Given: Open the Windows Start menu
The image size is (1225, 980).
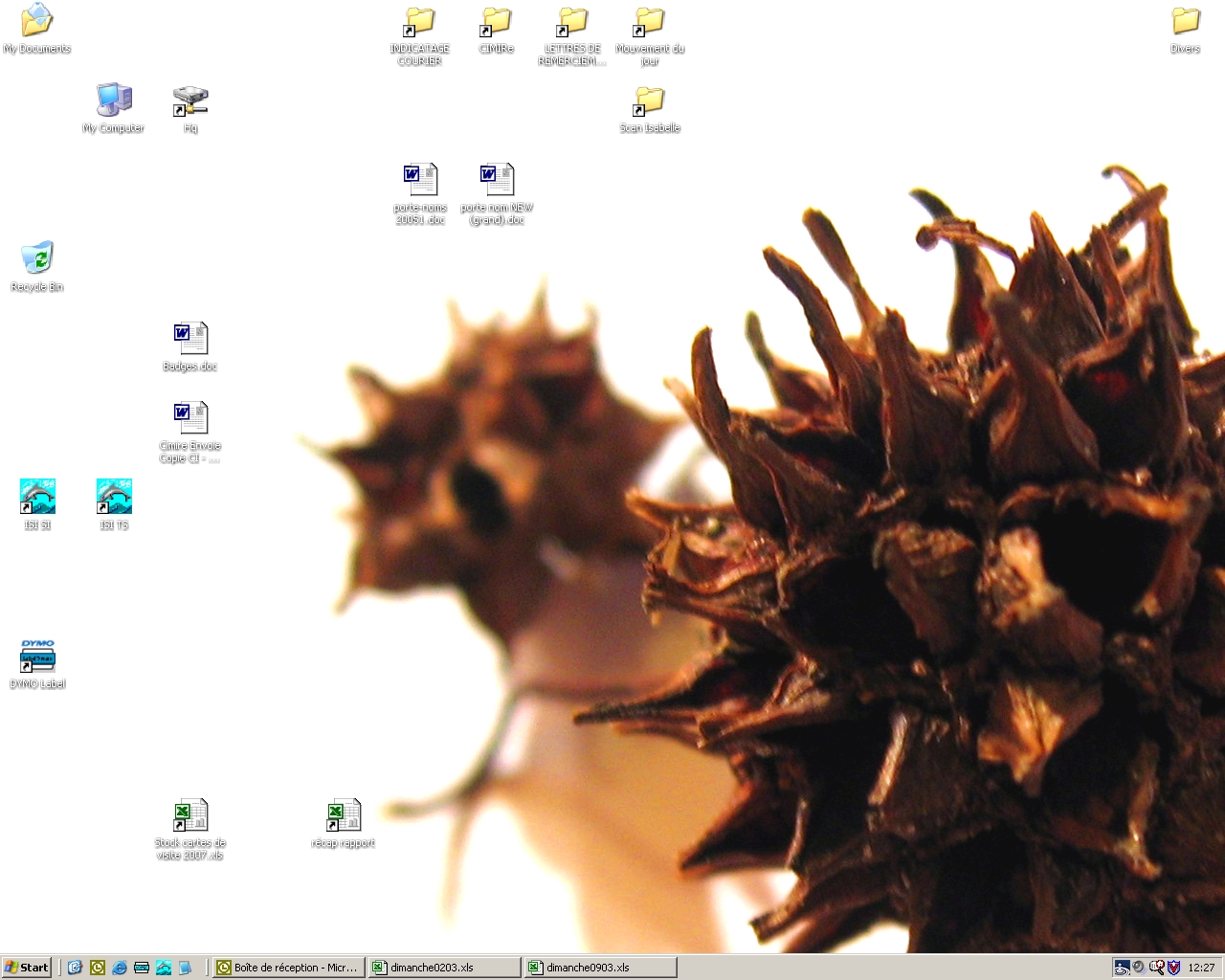Looking at the screenshot, I should pyautogui.click(x=27, y=968).
